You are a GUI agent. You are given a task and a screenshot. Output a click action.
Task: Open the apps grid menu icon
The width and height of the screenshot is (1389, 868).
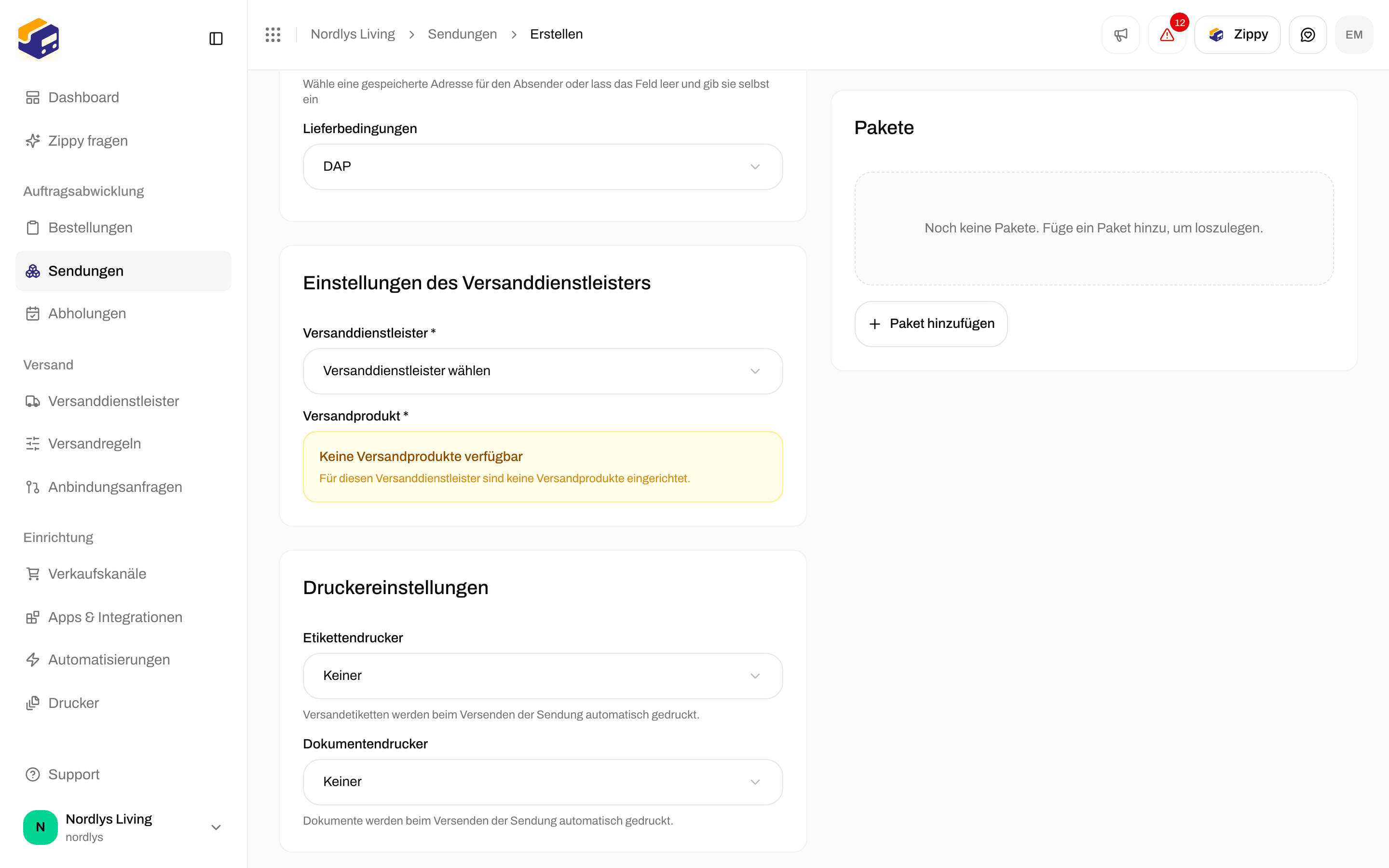click(272, 34)
